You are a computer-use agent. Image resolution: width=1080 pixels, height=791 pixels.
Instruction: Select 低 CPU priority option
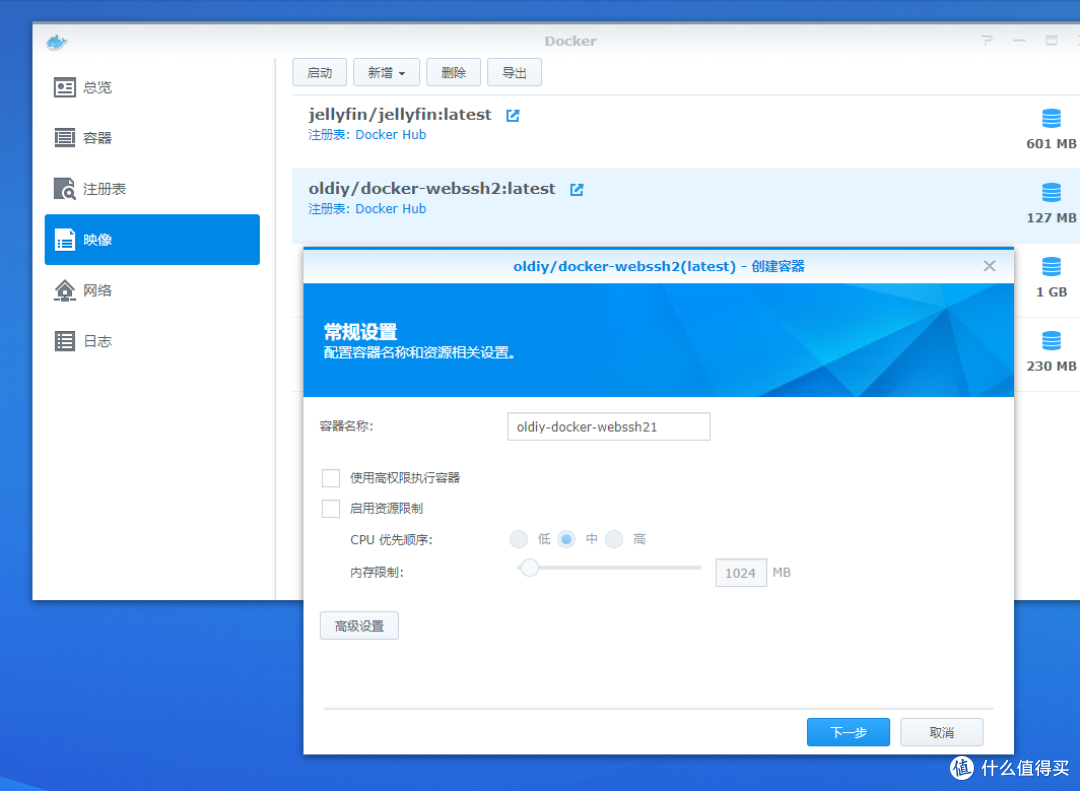pos(519,539)
